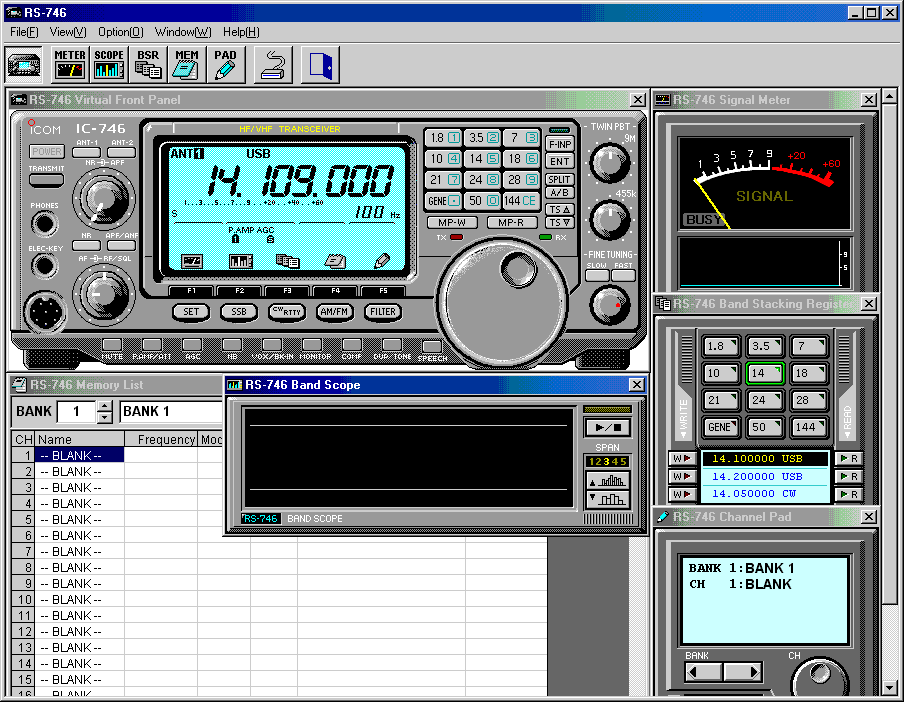This screenshot has width=904, height=702.
Task: Write to the 14.050000 CW register
Action: pyautogui.click(x=681, y=495)
